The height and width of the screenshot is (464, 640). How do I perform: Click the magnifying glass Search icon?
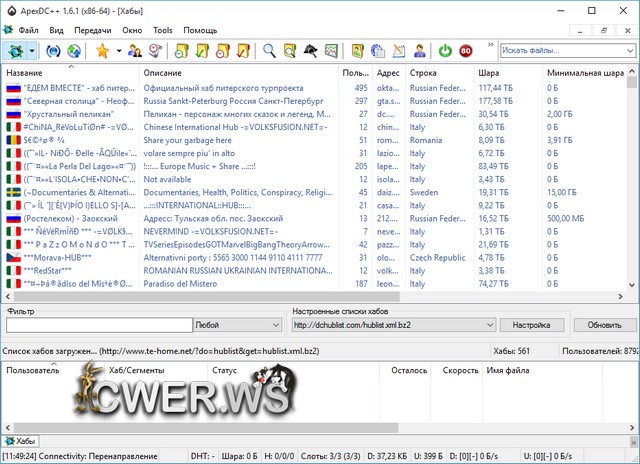tap(269, 51)
